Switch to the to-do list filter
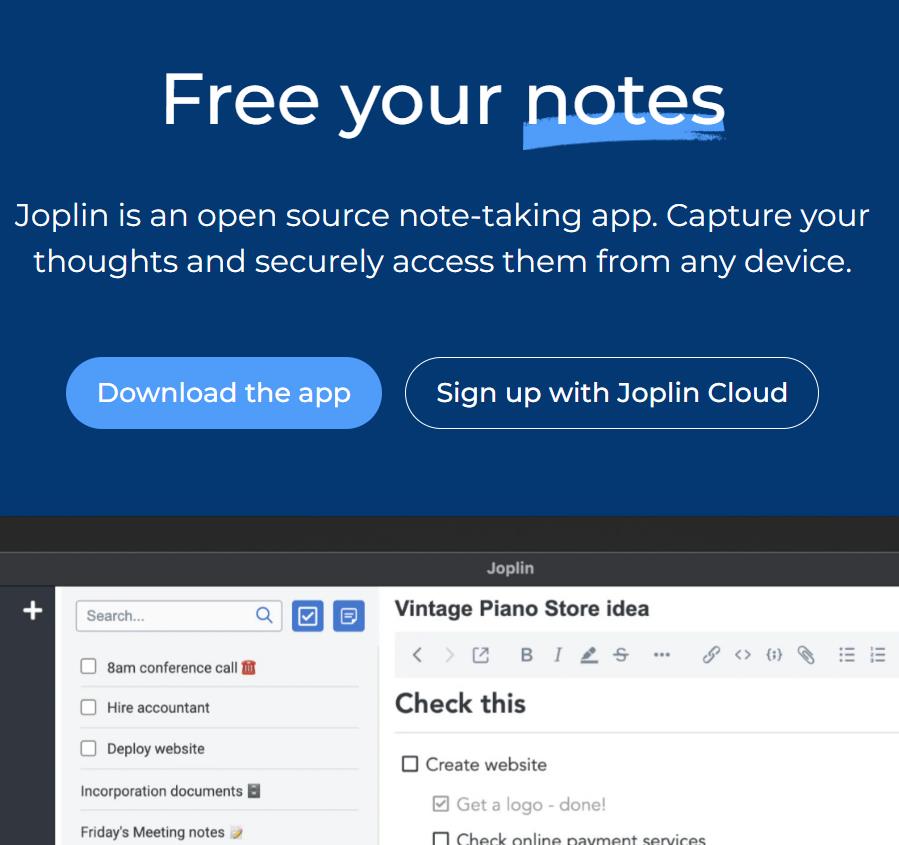This screenshot has height=845, width=899. click(308, 616)
